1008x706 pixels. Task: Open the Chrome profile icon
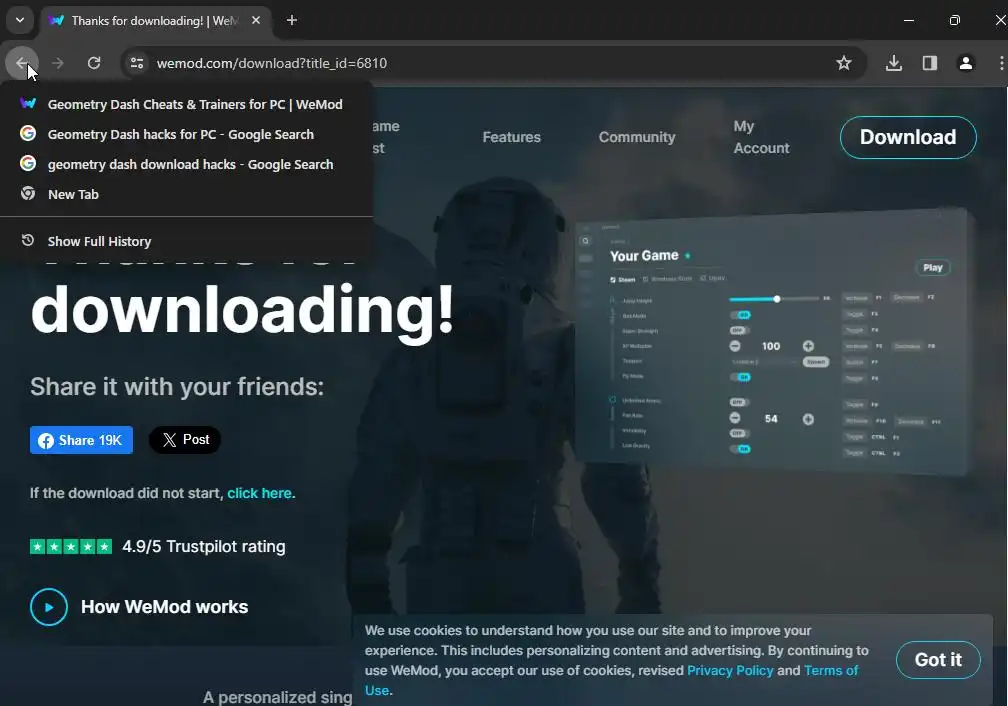click(x=966, y=63)
